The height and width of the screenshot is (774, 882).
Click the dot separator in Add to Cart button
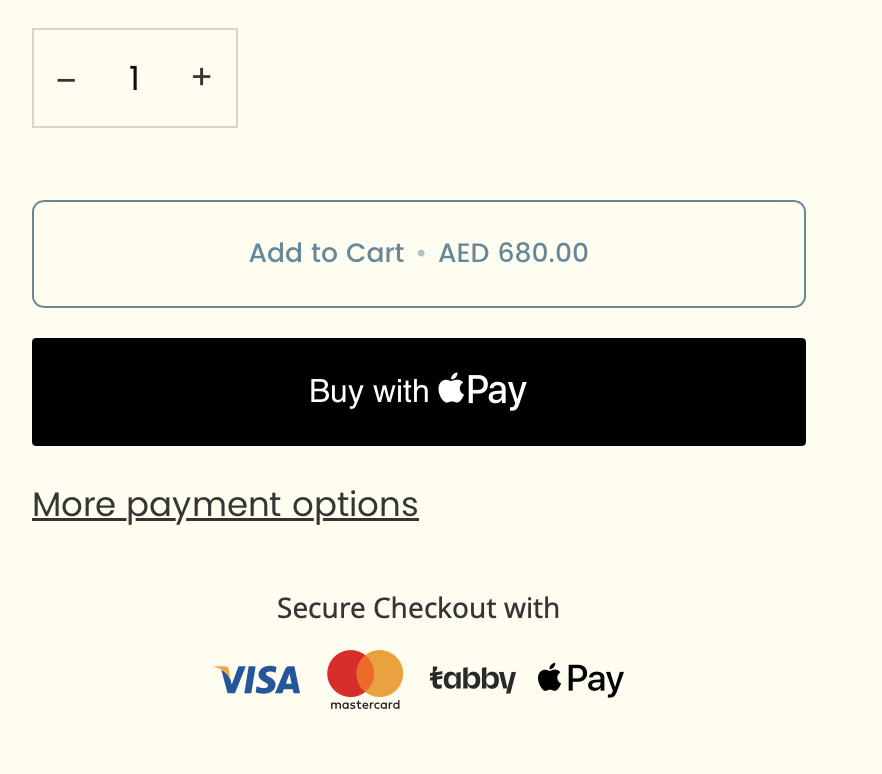(421, 254)
